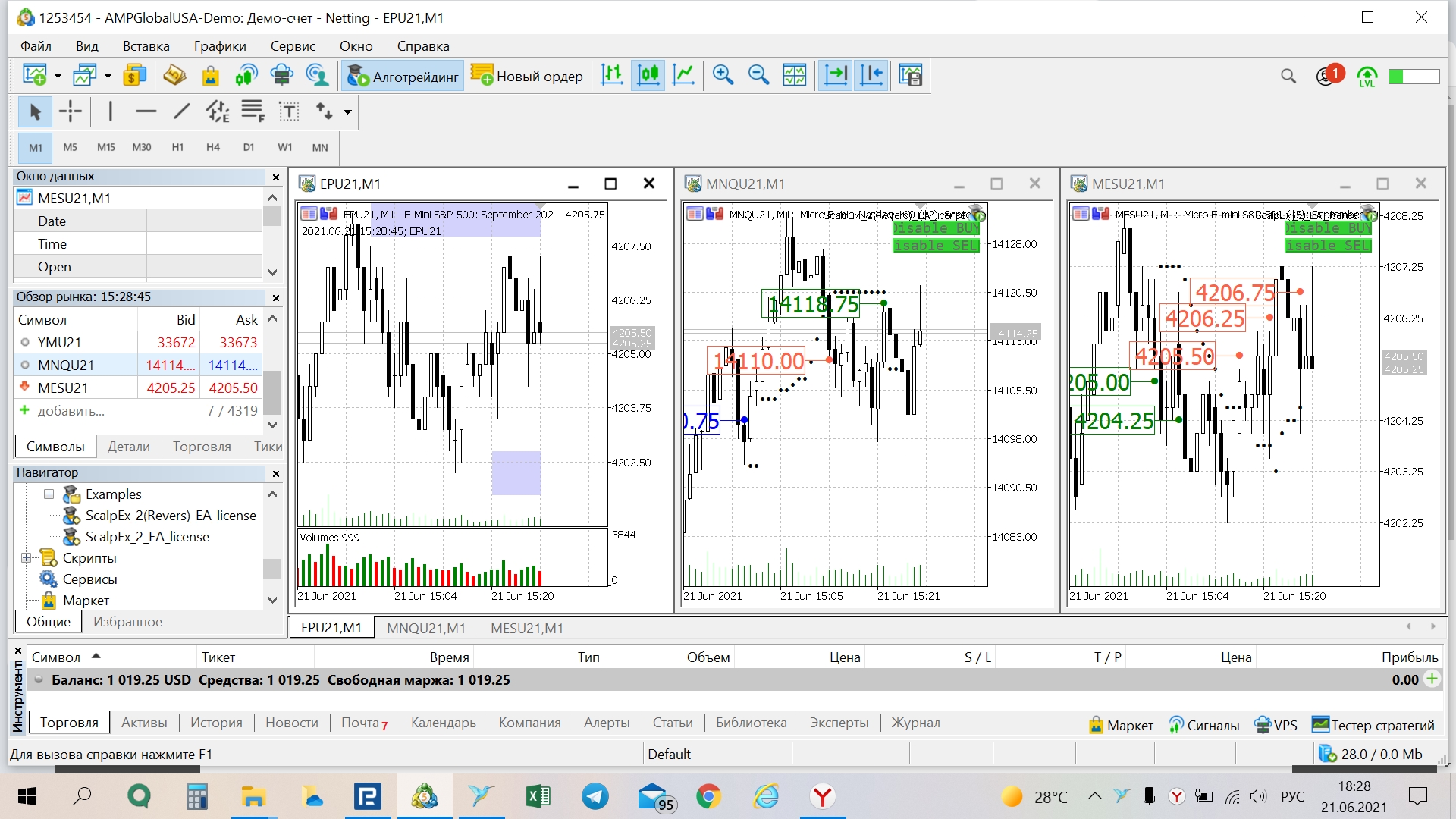
Task: Select the trendline drawing tool
Action: [181, 111]
